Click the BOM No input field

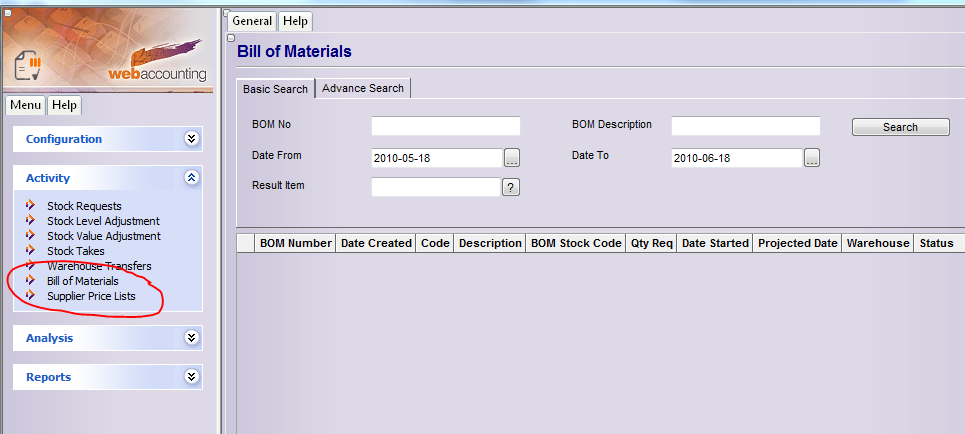click(446, 126)
